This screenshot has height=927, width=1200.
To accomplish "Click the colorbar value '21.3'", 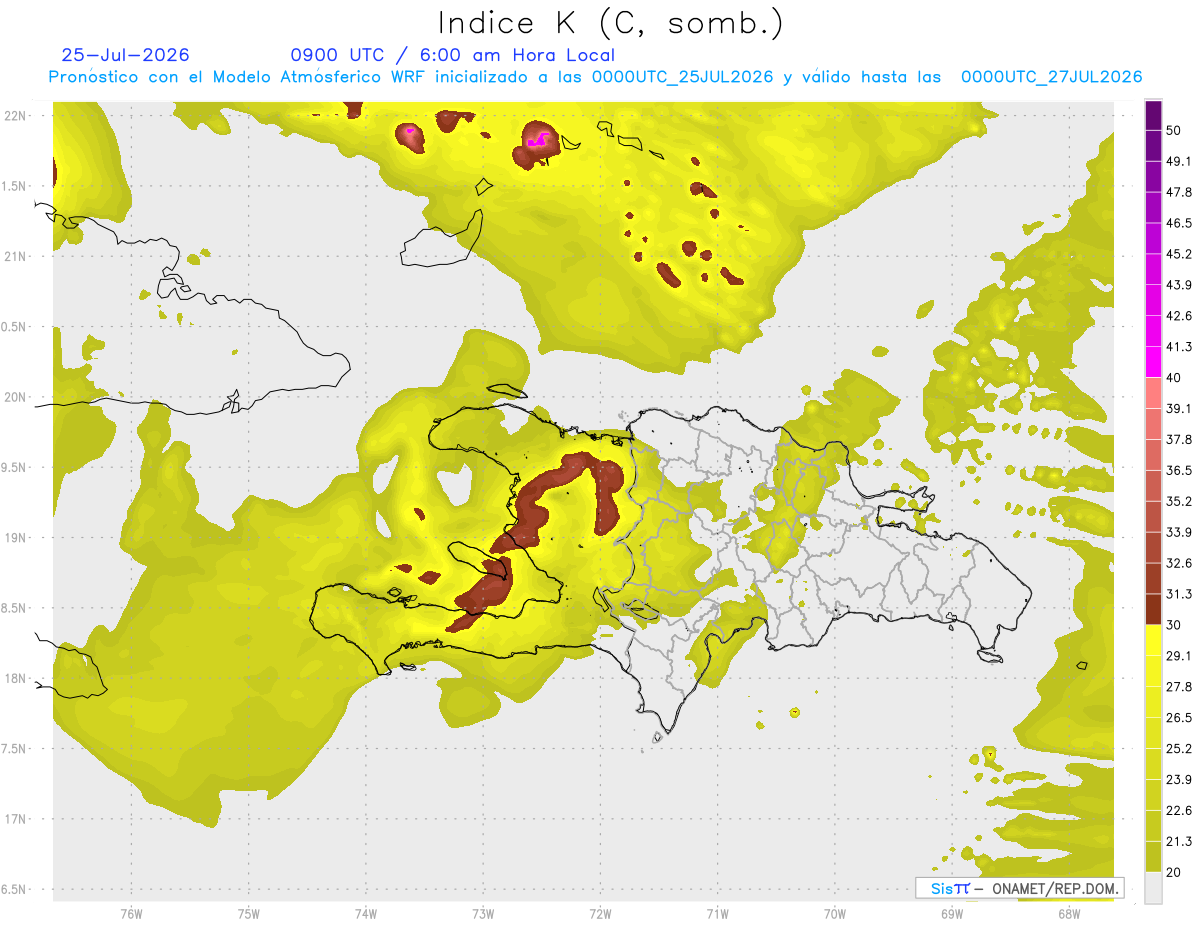I will coord(1178,842).
